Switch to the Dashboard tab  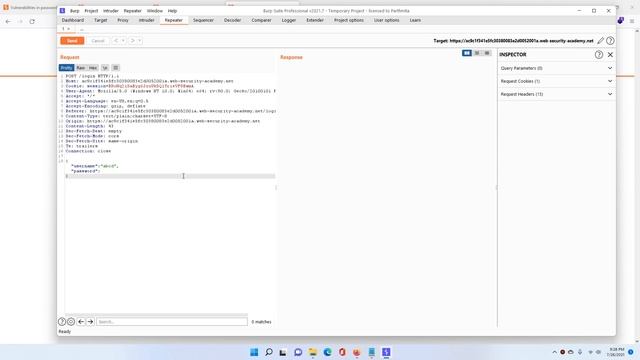[73, 20]
